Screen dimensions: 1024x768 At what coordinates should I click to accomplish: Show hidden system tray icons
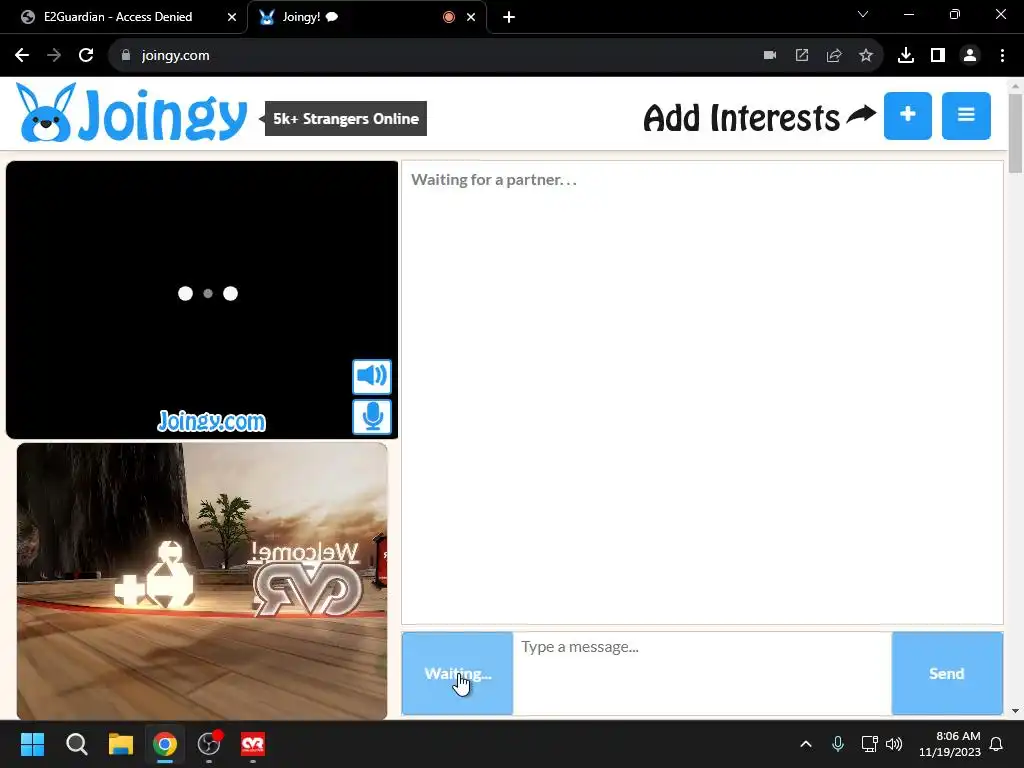point(806,744)
